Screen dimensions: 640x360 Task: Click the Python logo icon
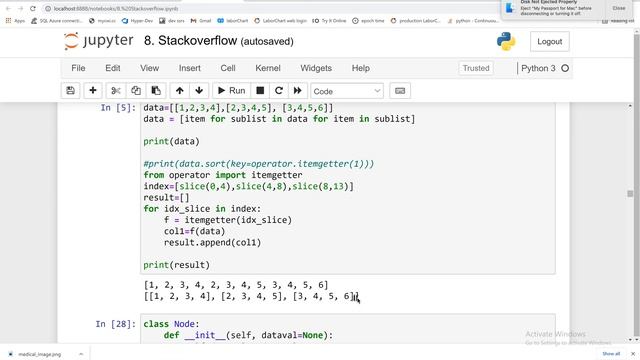[x=506, y=42]
